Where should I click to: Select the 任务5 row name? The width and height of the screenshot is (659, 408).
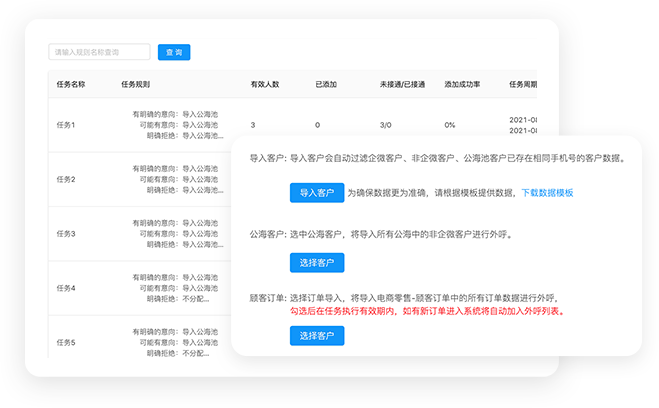pyautogui.click(x=67, y=343)
